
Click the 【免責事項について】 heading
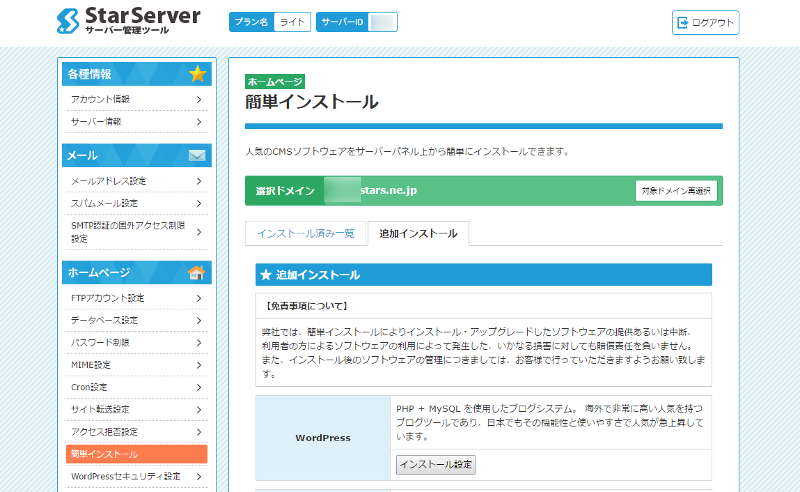[x=307, y=306]
